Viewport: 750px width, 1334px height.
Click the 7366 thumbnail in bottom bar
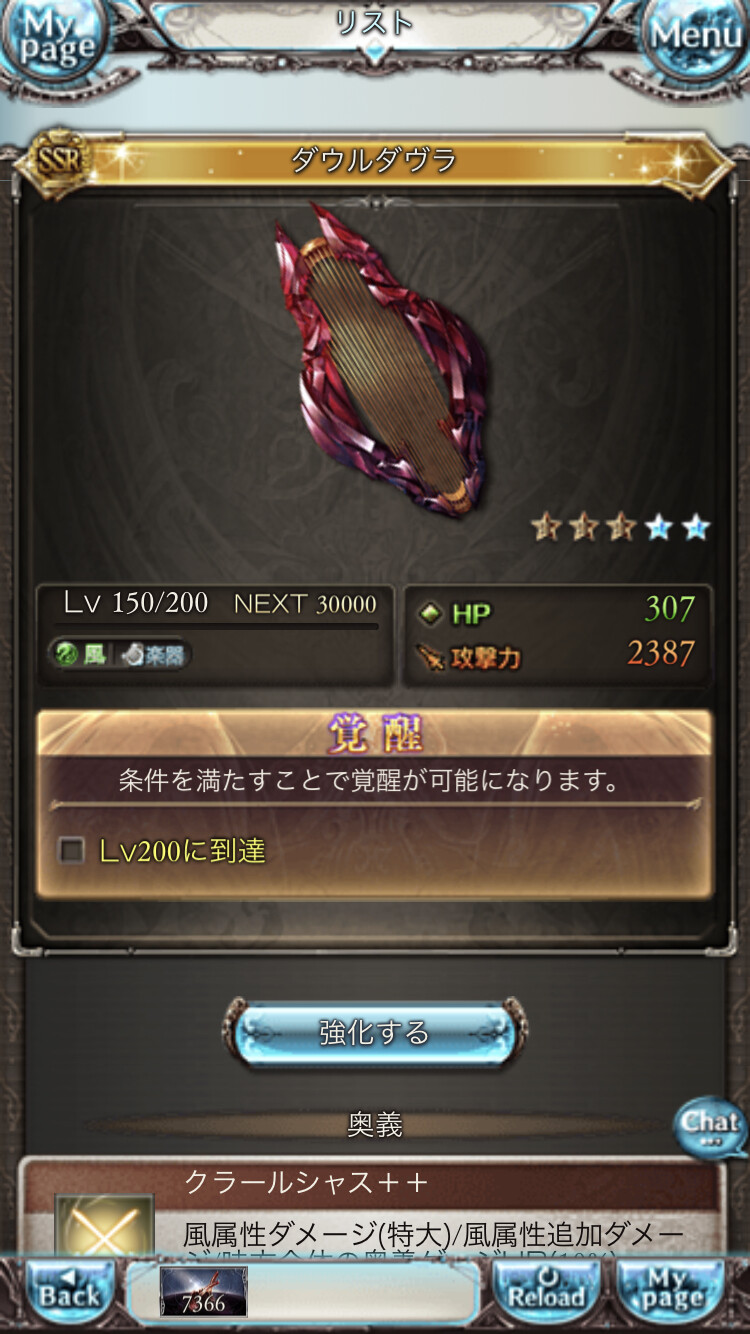[203, 1292]
